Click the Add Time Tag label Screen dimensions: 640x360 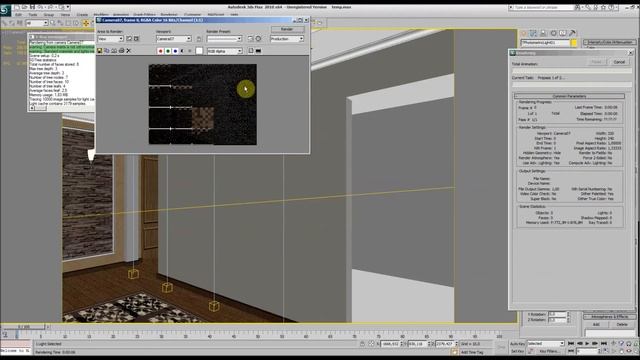472,352
